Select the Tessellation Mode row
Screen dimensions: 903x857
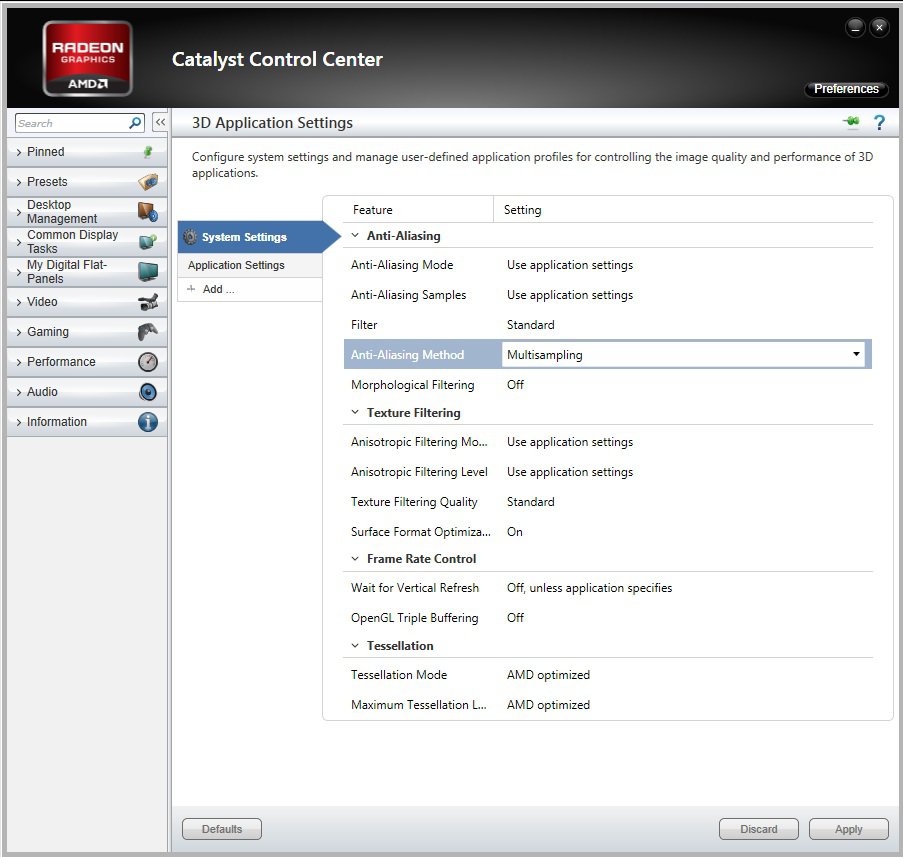(608, 674)
